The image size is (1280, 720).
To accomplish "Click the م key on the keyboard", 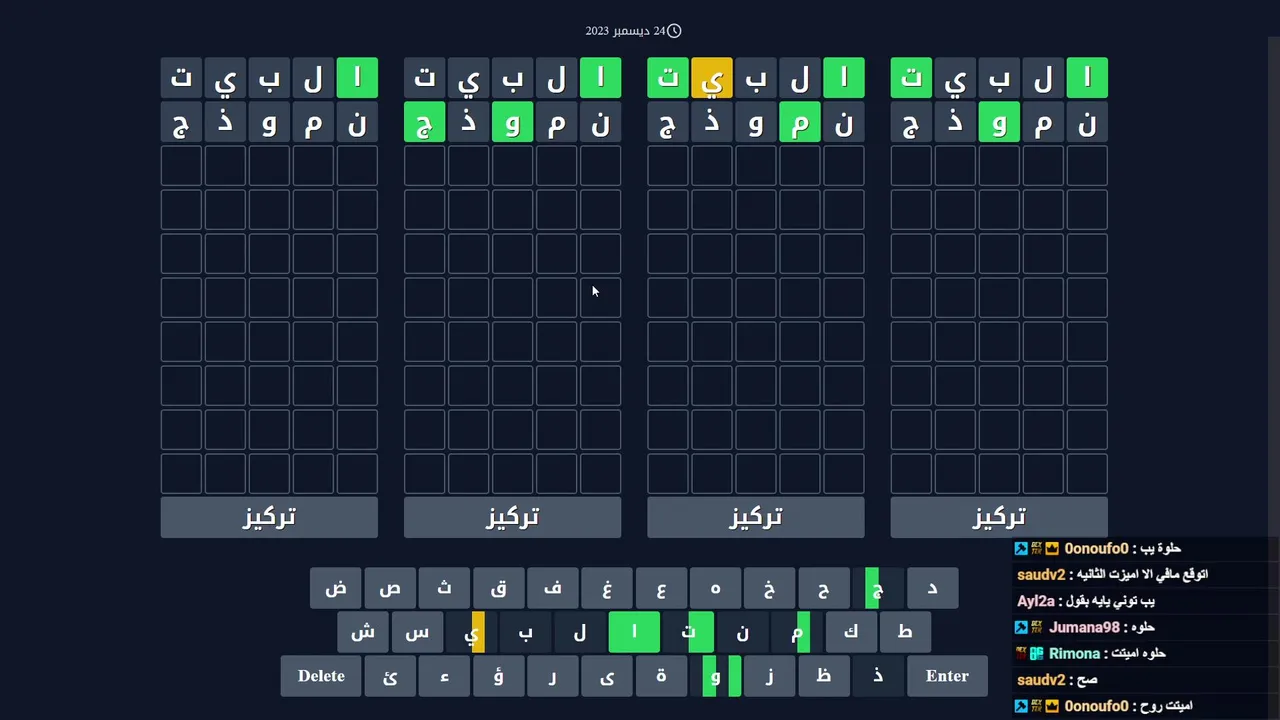I will click(x=795, y=632).
